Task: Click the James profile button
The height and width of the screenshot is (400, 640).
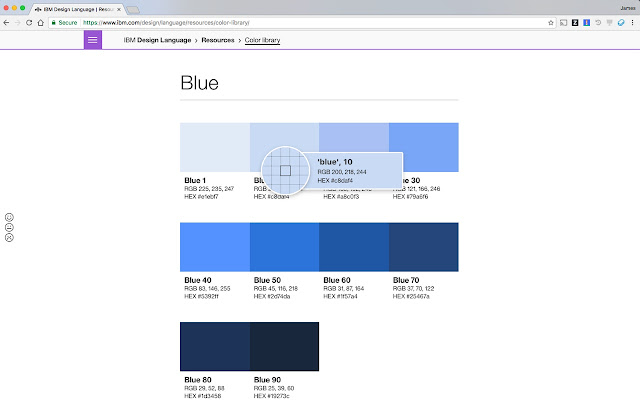Action: [x=628, y=8]
